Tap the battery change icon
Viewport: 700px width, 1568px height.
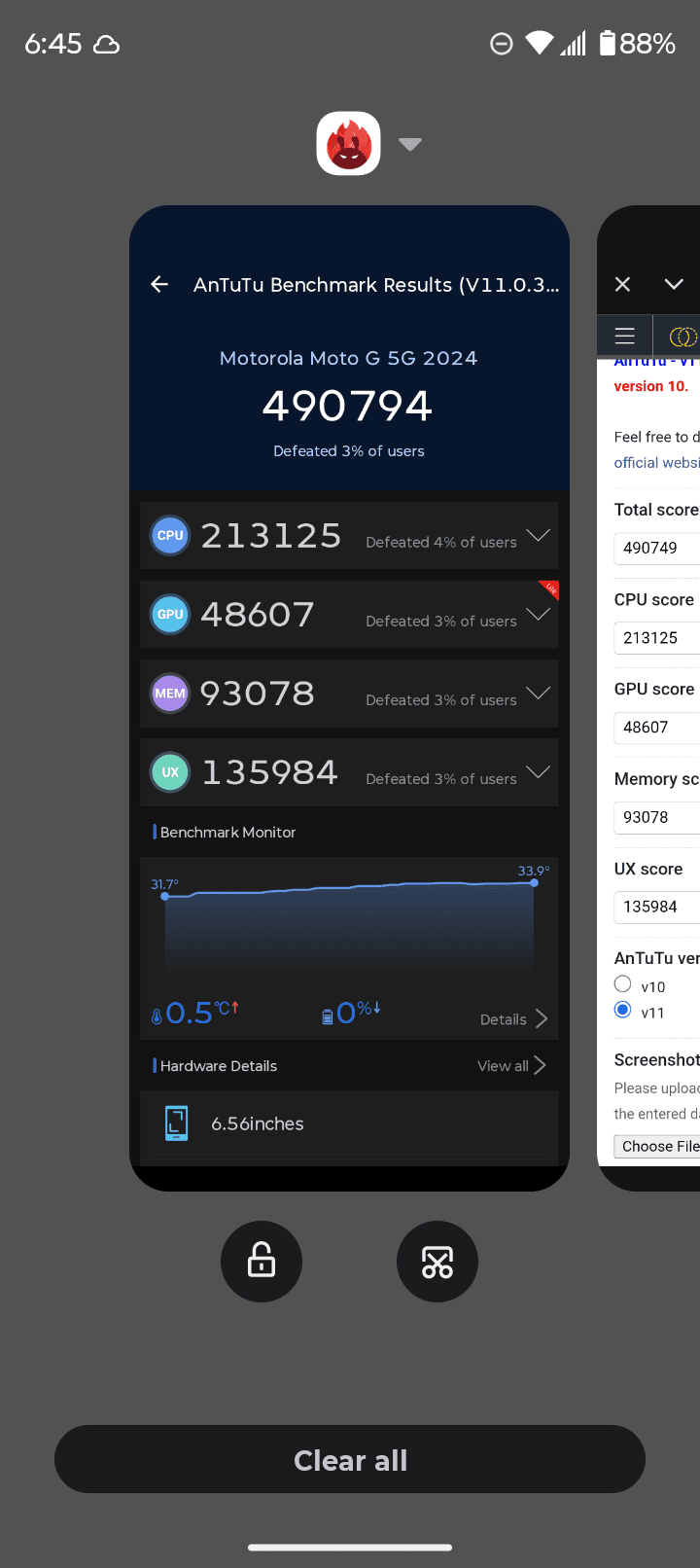[x=328, y=1016]
